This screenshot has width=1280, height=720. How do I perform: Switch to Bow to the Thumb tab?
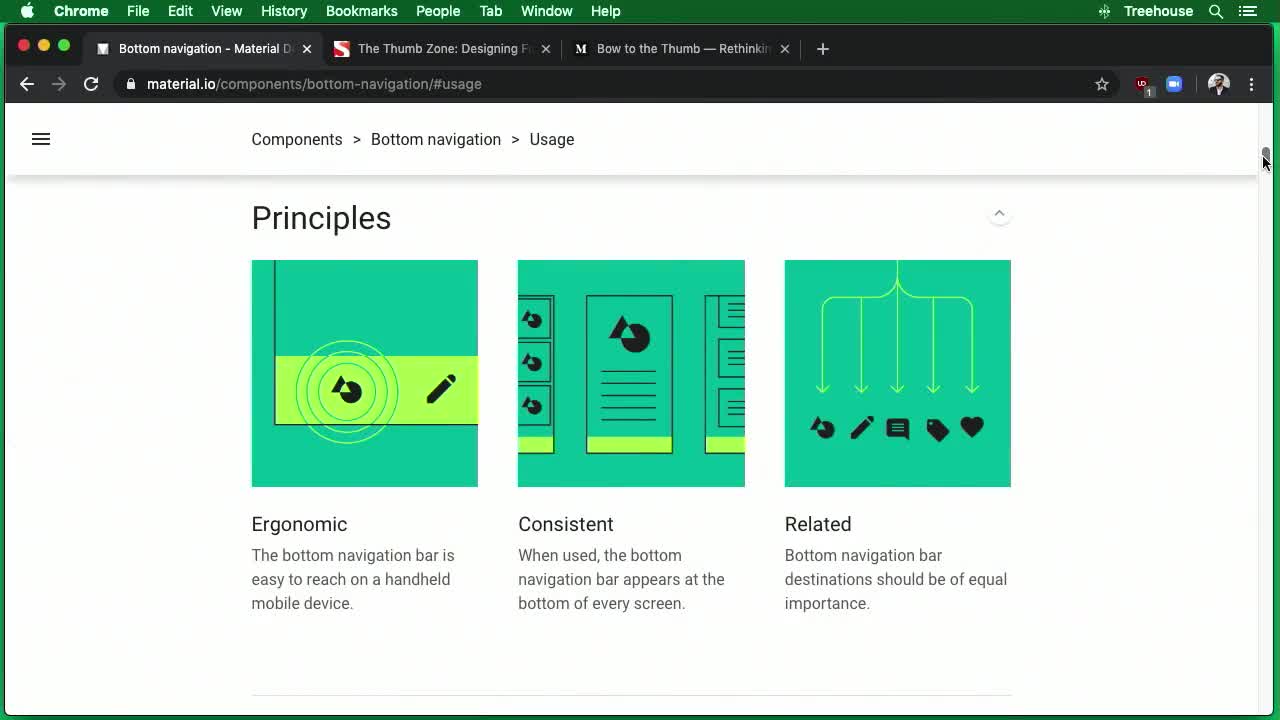pyautogui.click(x=683, y=48)
